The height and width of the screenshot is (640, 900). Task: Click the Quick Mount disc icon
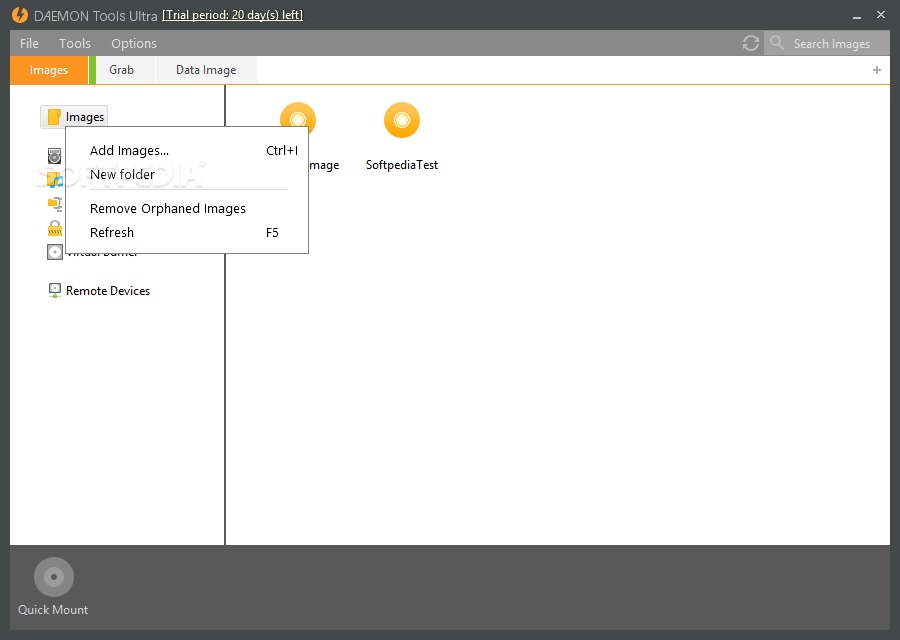click(54, 577)
